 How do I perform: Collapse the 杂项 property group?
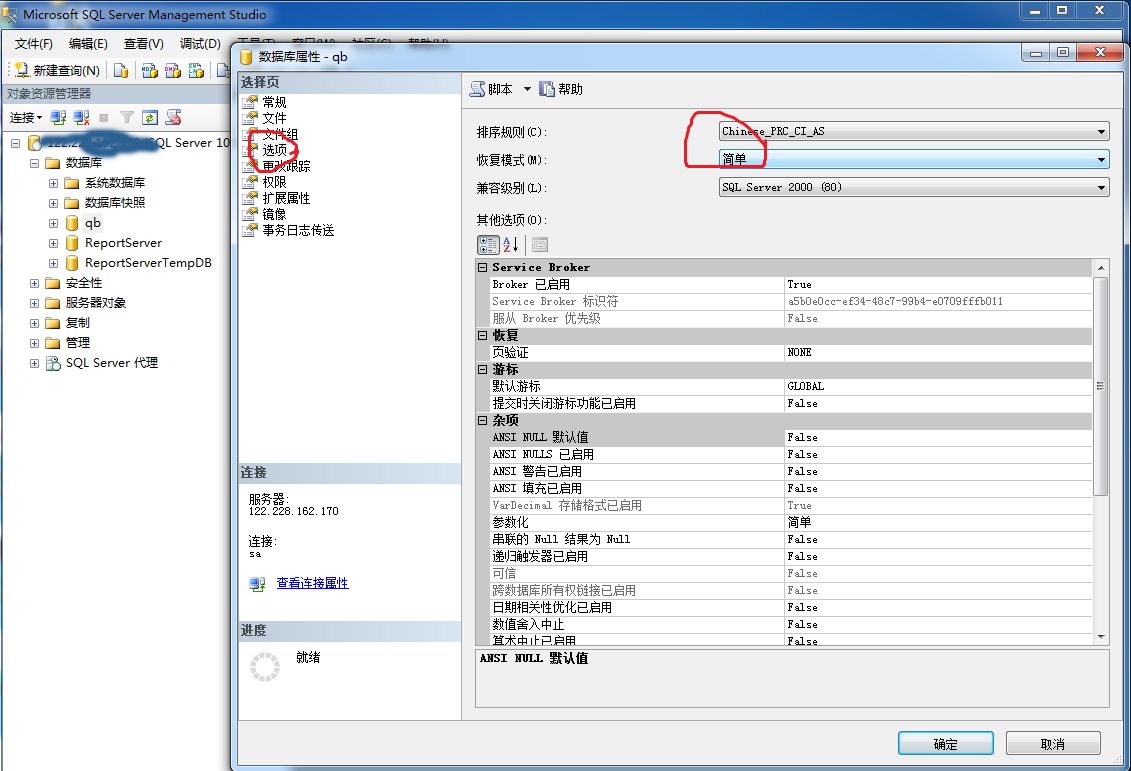click(x=483, y=420)
